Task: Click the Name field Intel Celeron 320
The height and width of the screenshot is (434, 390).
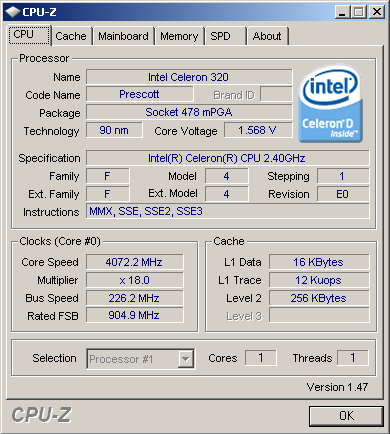Action: pos(189,77)
